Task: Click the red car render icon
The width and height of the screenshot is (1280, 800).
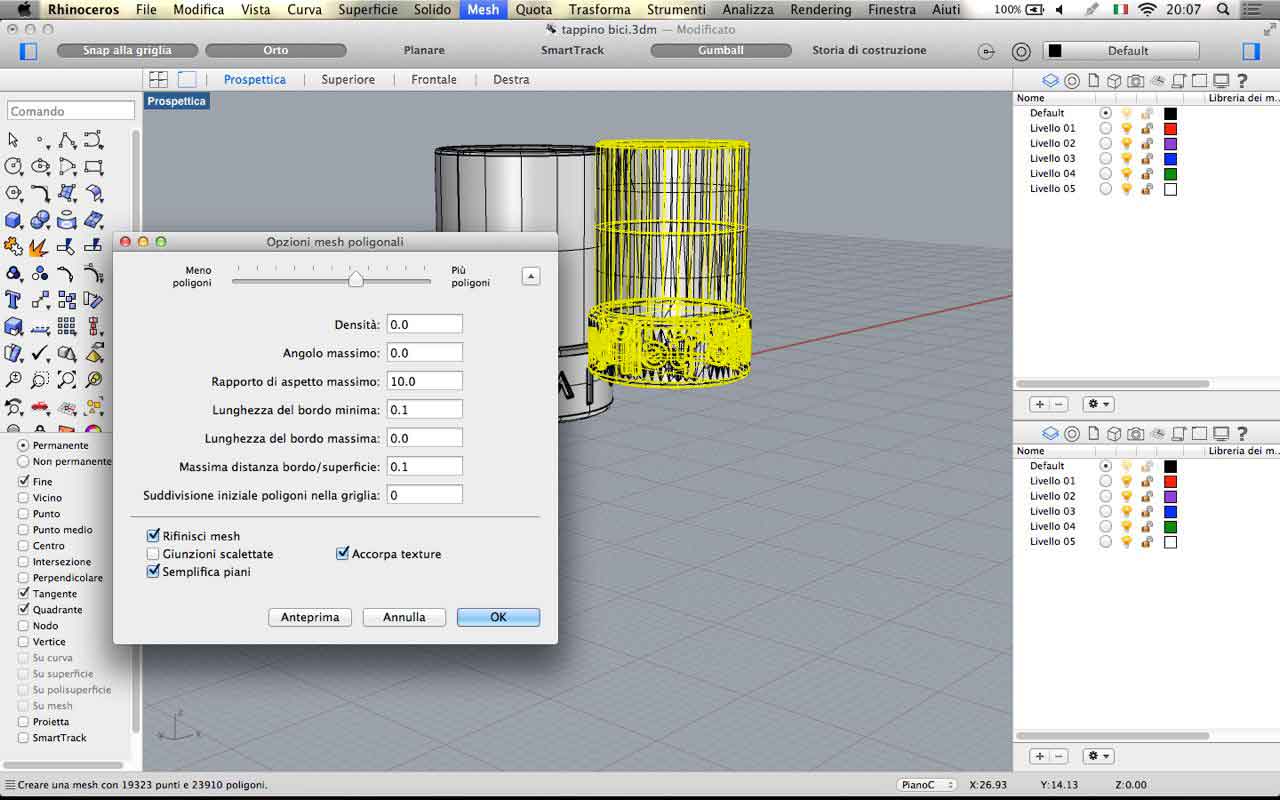Action: click(x=40, y=407)
